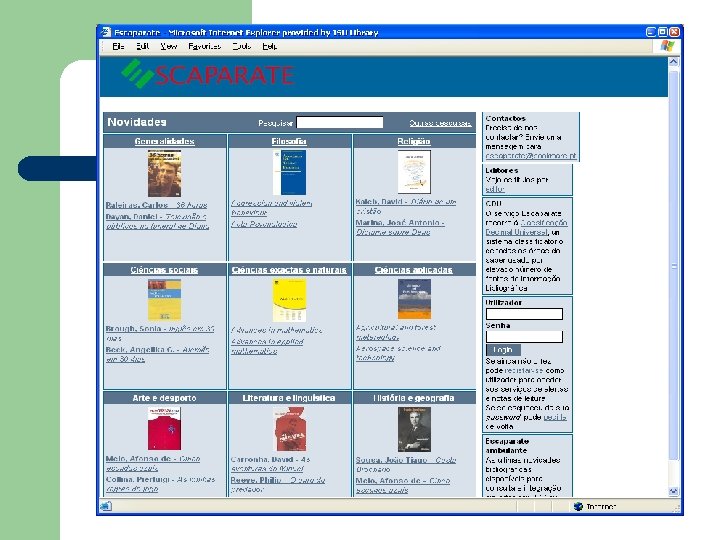Screen dimensions: 720x540
Task: Click the Internet Explorer page icon in title bar
Action: point(106,32)
